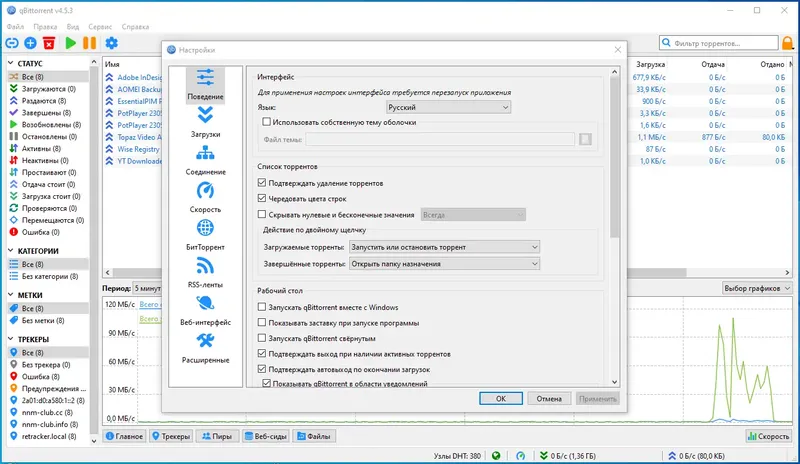
Task: Click the add torrent link toolbar icon
Action: tap(12, 43)
